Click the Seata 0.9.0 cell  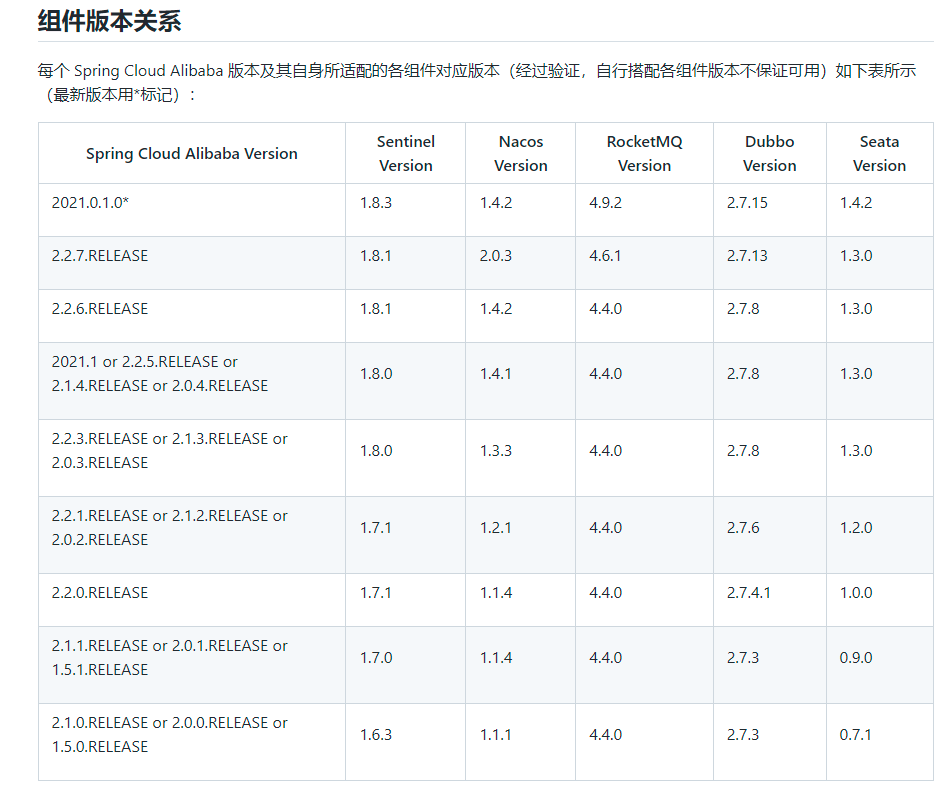(856, 658)
